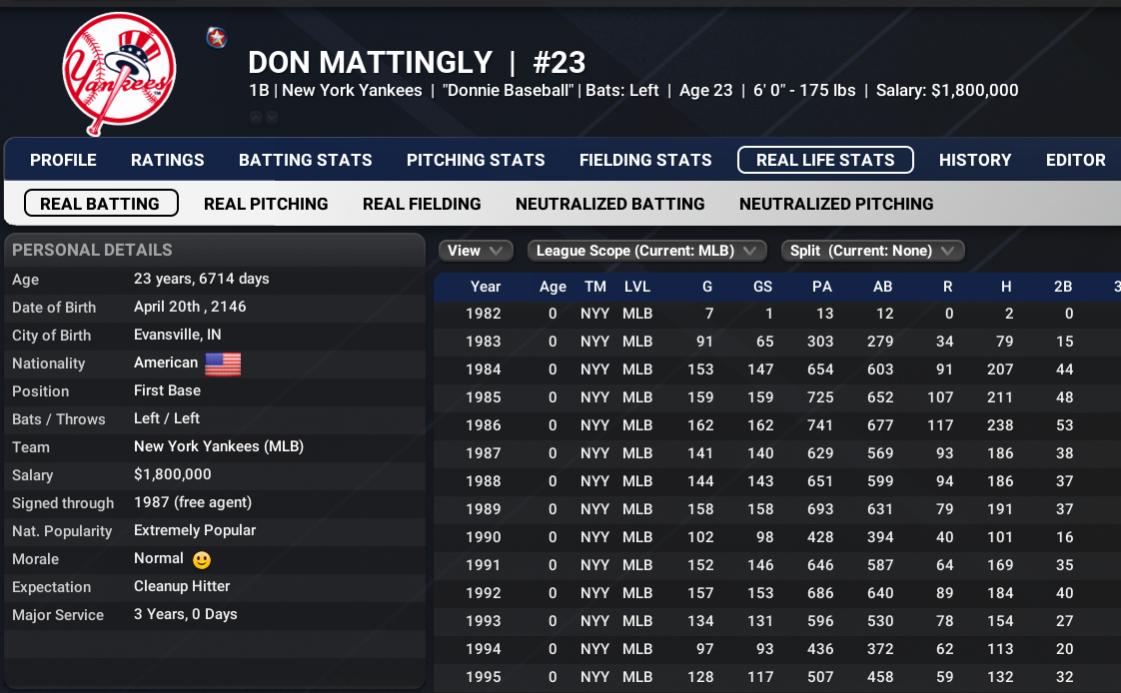Viewport: 1121px width, 693px height.
Task: Sort table by the PA column header
Action: point(821,287)
